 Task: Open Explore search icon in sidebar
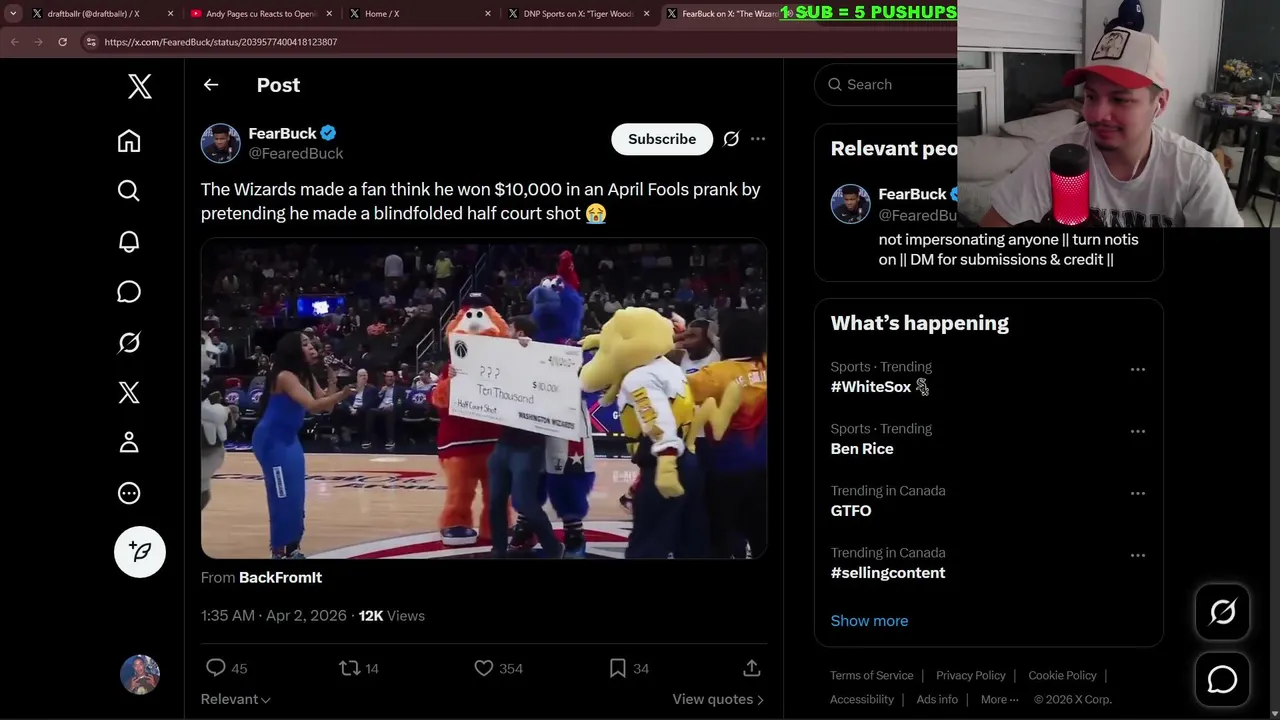point(129,191)
